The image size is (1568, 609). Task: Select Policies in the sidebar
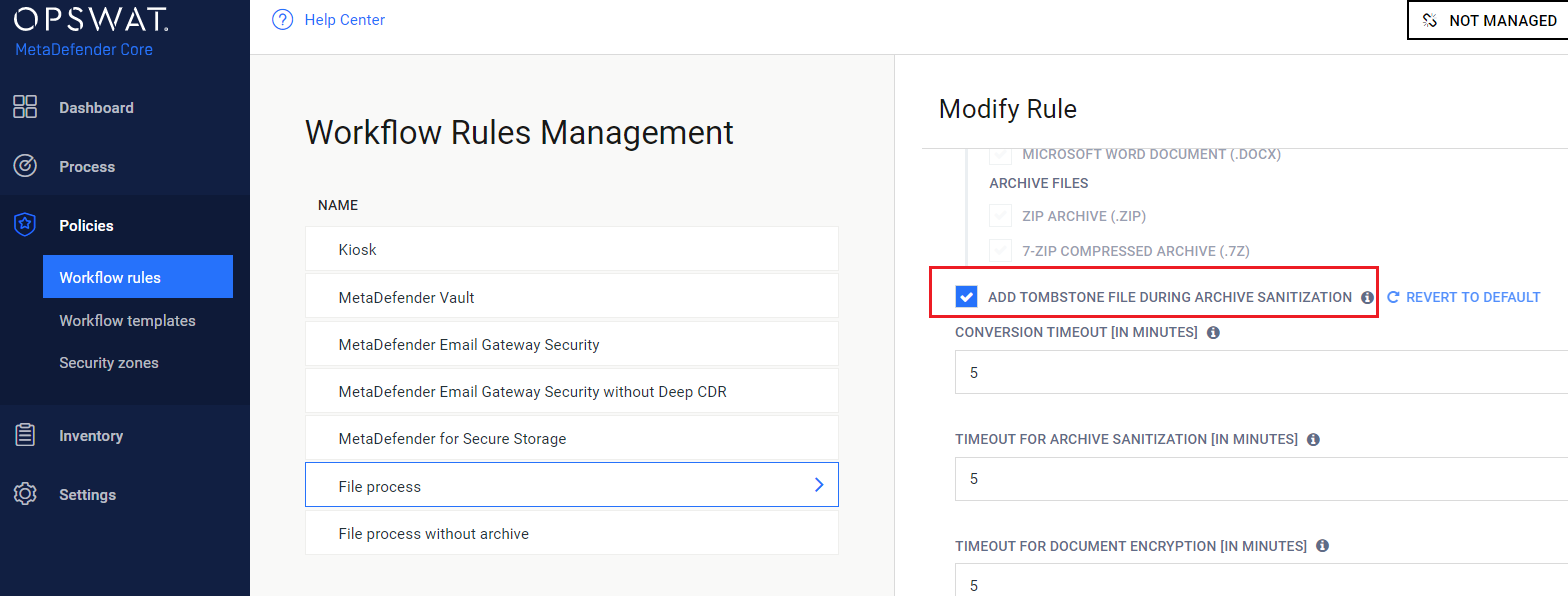coord(86,226)
